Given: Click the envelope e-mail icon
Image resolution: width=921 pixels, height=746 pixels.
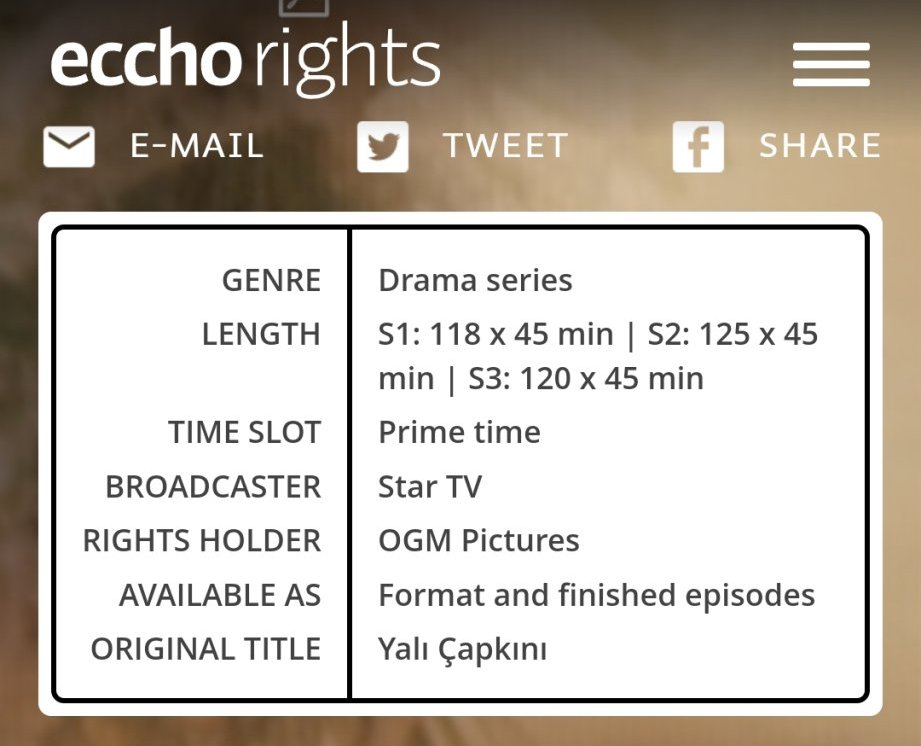Looking at the screenshot, I should (69, 147).
